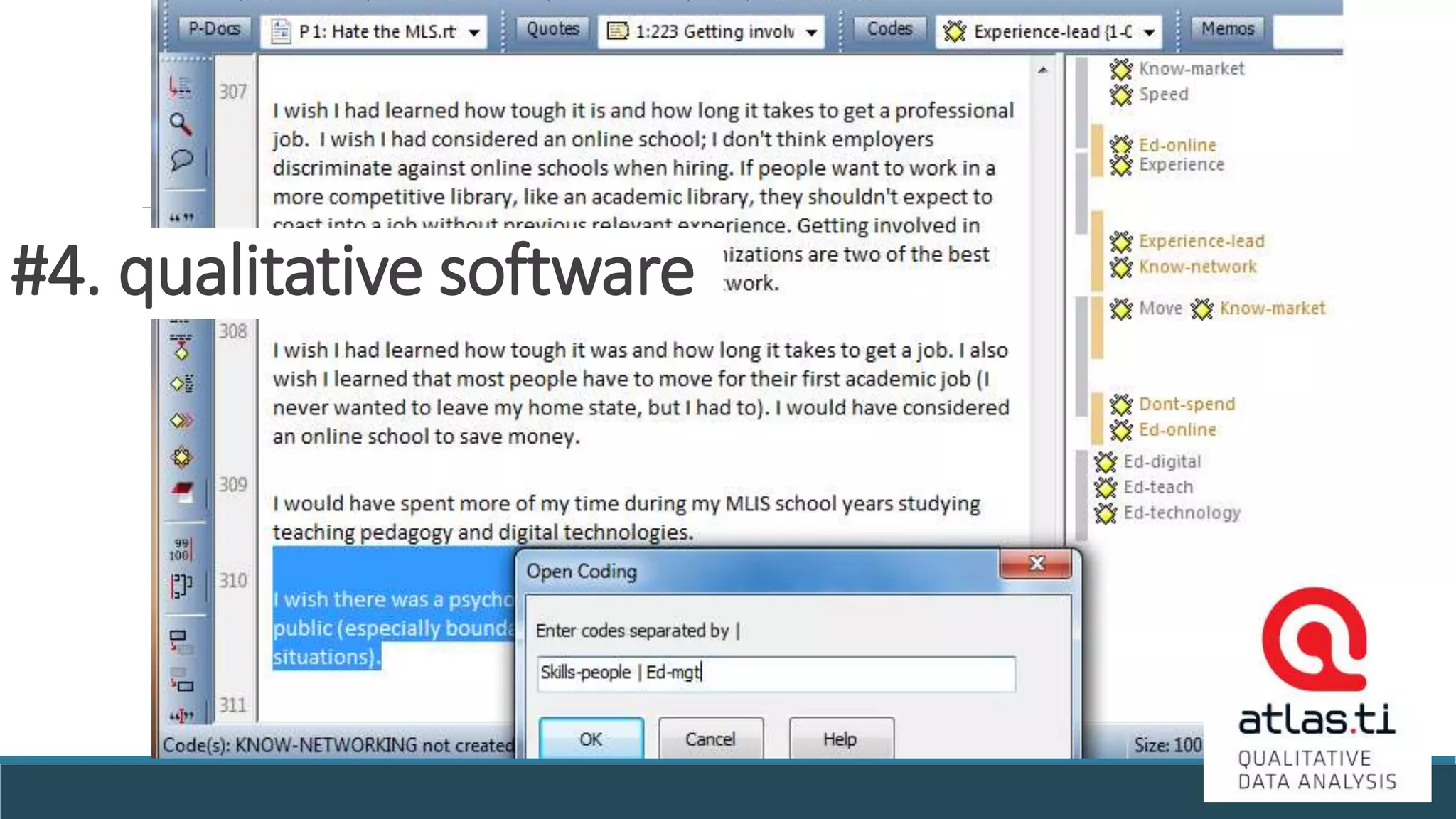1456x819 pixels.
Task: Click the Know-market label at top of margin
Action: pos(1192,69)
